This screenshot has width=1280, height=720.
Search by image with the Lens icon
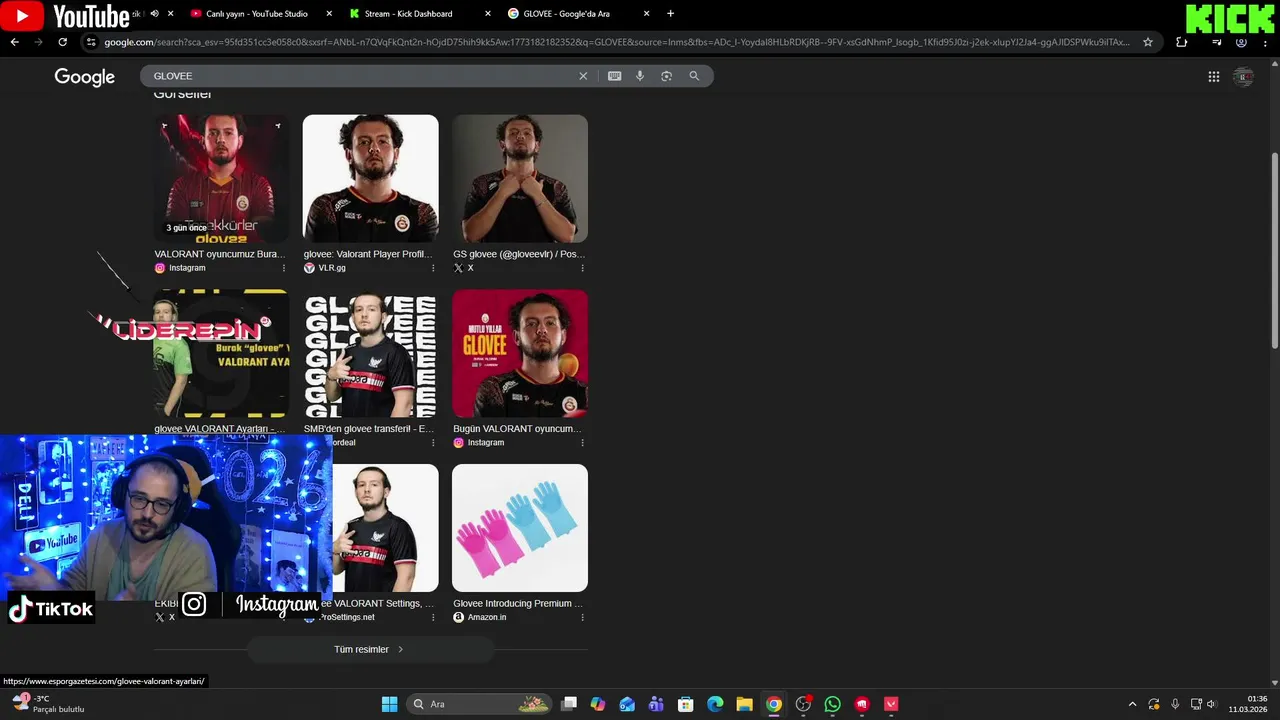tap(667, 76)
